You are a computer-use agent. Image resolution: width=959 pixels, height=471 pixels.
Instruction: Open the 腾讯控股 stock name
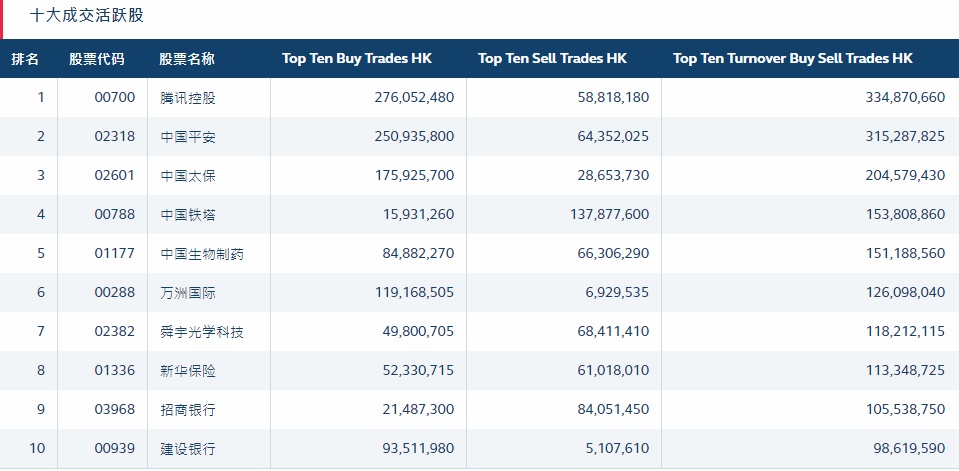tap(188, 98)
